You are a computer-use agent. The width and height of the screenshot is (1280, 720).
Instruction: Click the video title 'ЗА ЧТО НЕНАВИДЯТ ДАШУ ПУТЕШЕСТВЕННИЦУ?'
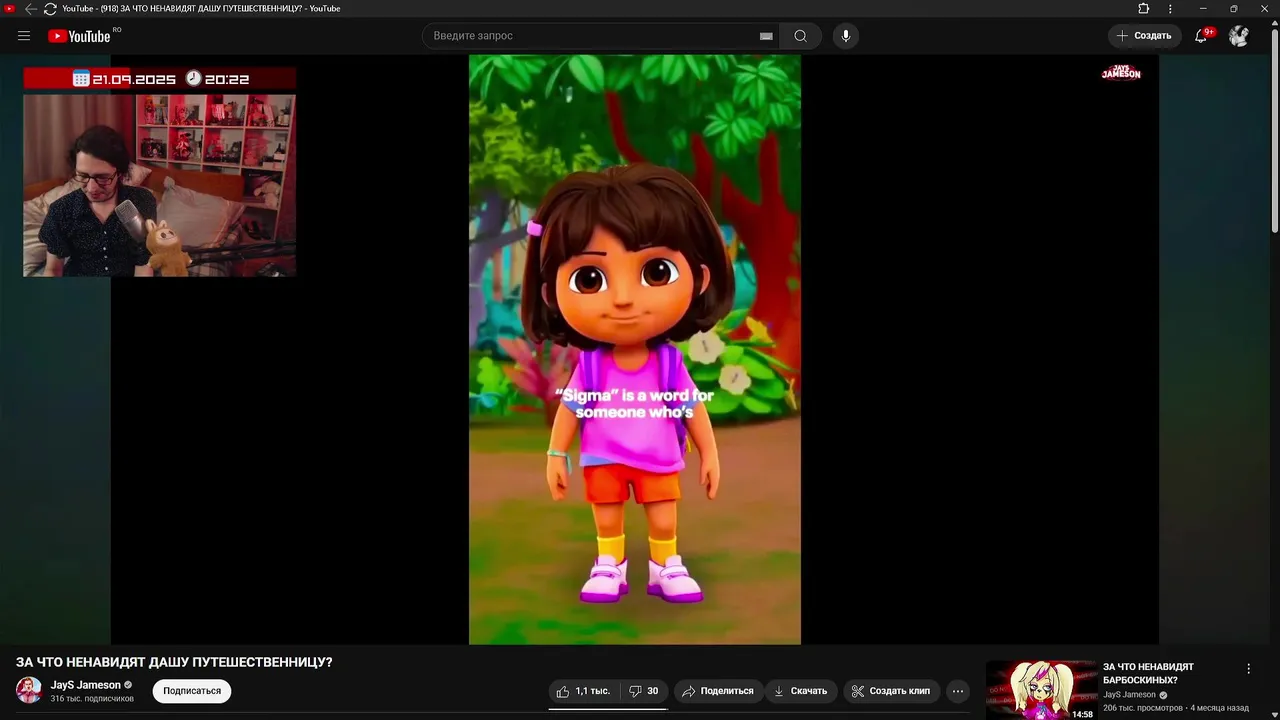[x=174, y=662]
